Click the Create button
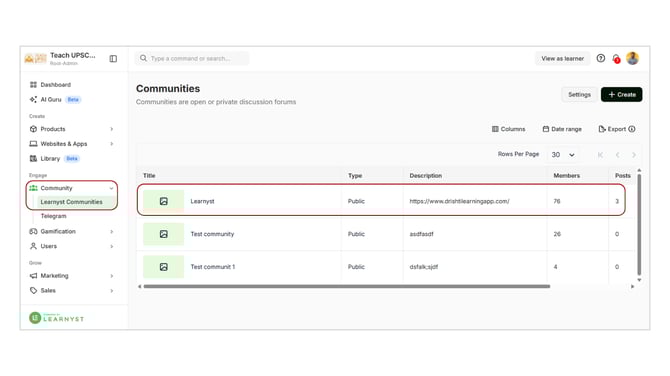 (x=622, y=94)
